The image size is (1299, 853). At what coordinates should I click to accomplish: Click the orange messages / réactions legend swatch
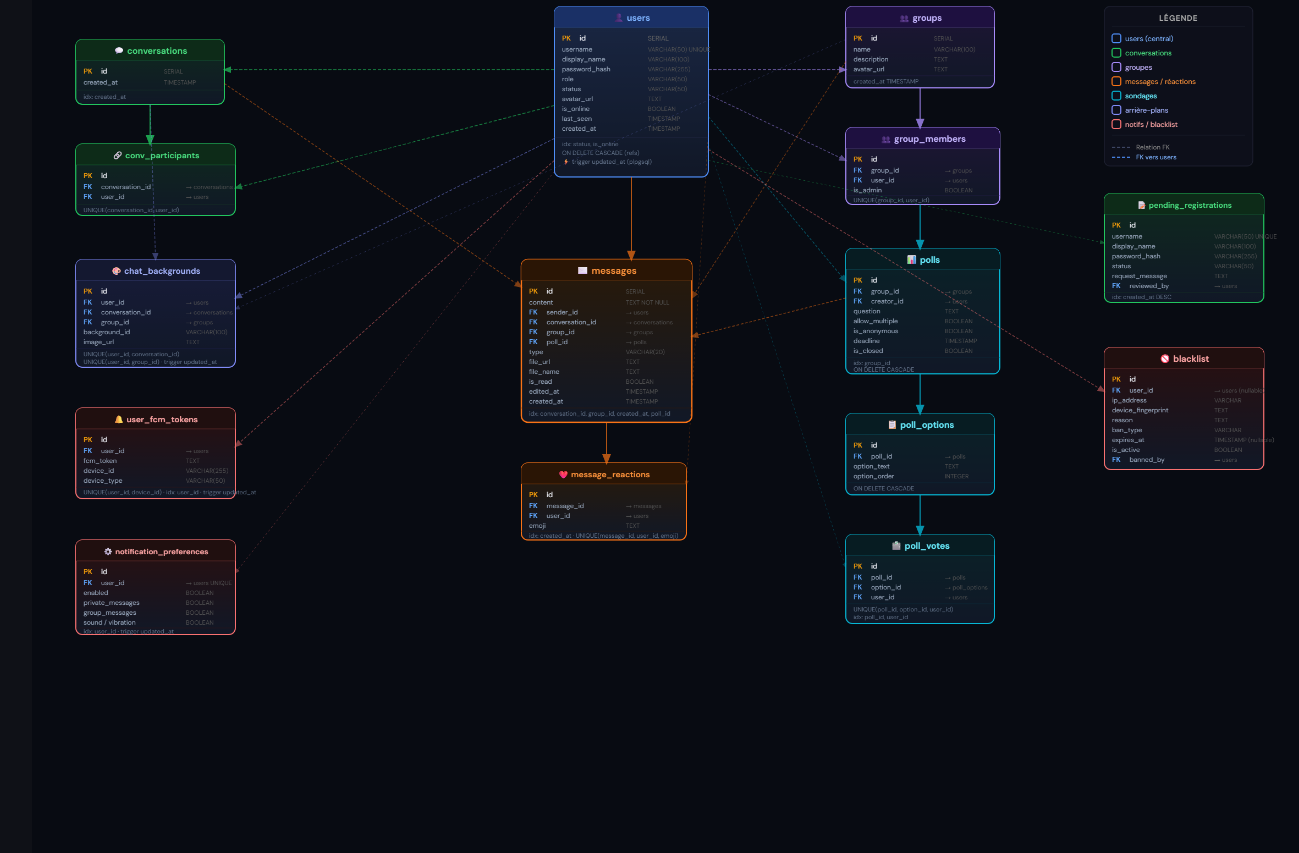[x=1116, y=82]
